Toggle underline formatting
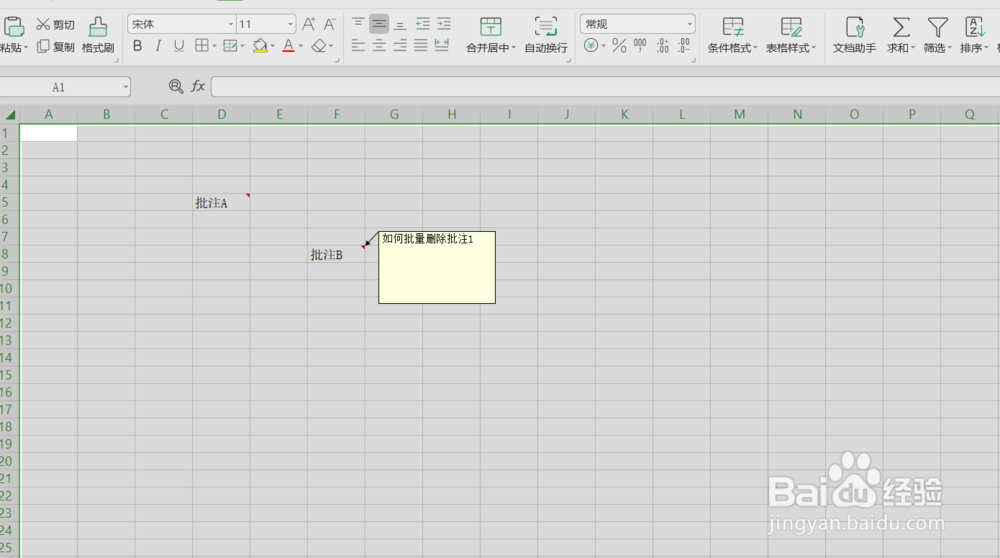Screen dimensions: 1000x558 click(x=179, y=46)
